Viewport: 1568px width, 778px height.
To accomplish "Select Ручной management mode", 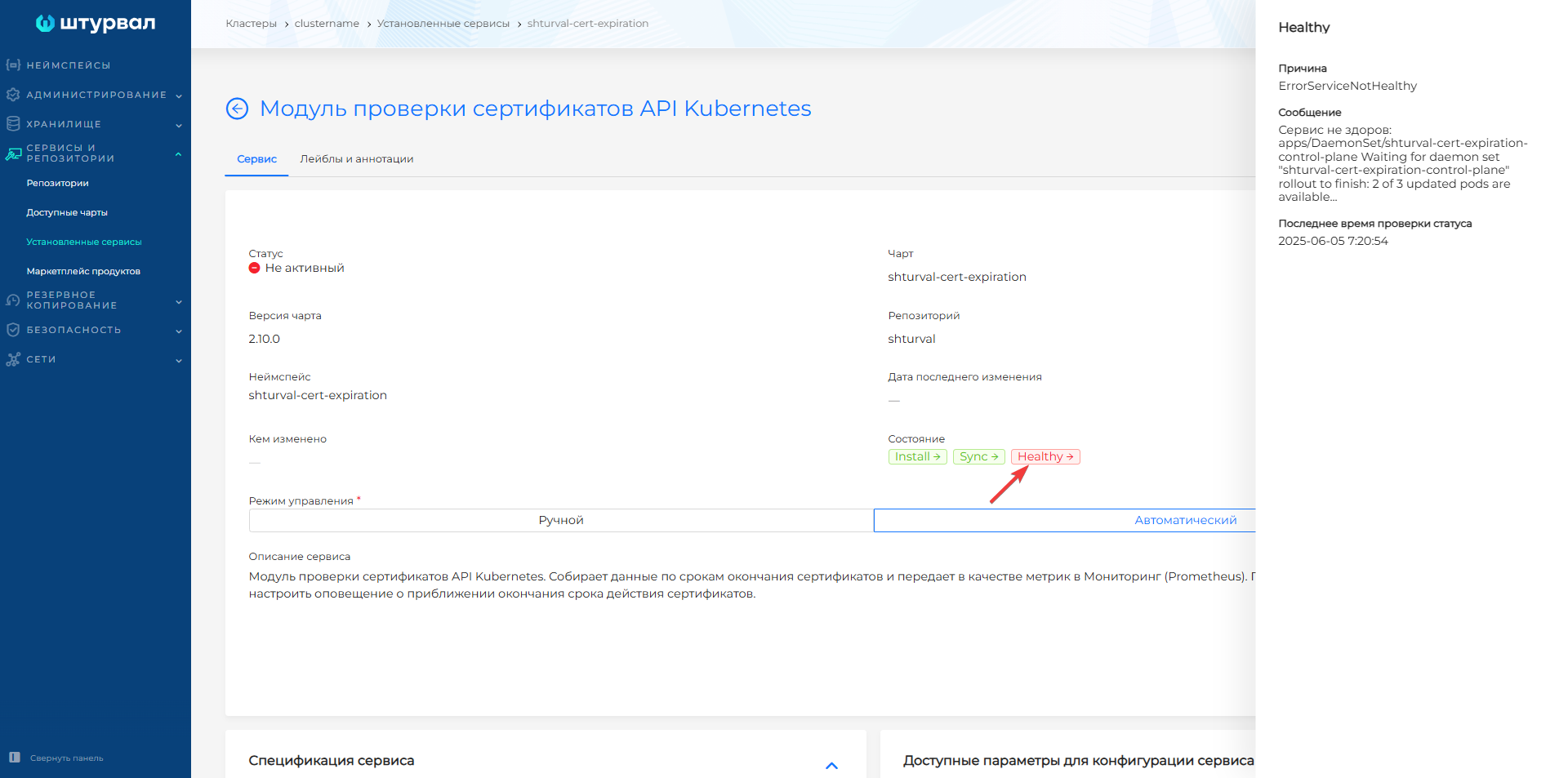I will tap(560, 519).
